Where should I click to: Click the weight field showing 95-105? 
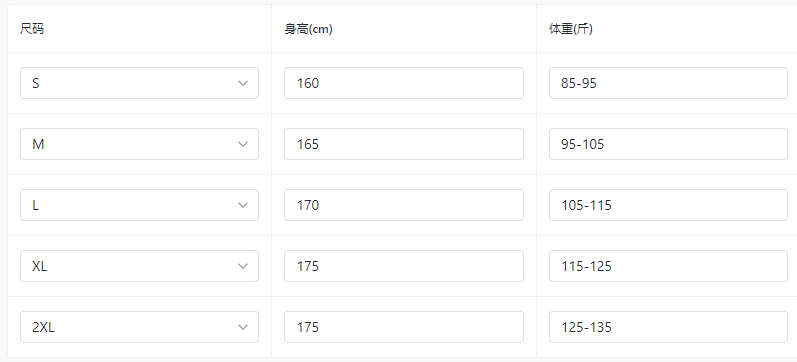[668, 144]
